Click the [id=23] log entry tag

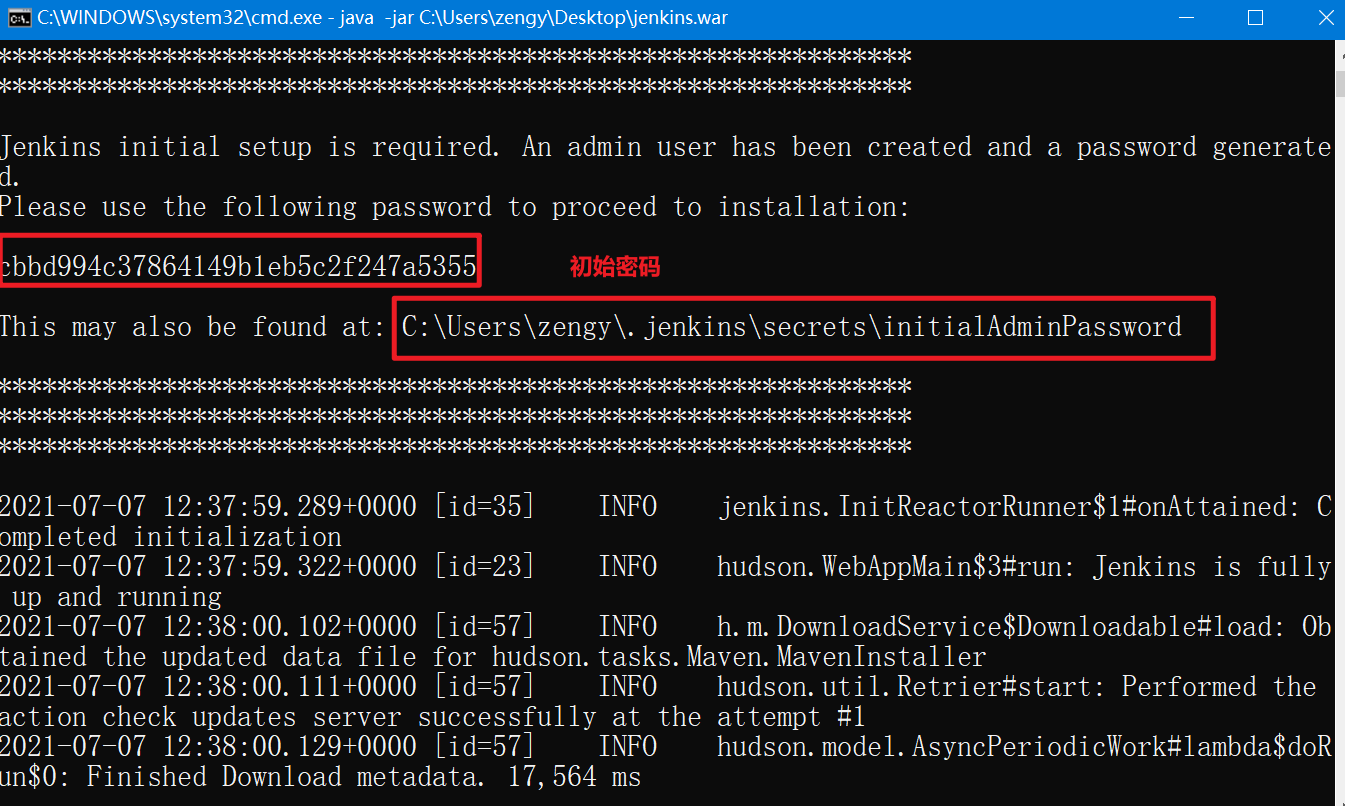(485, 567)
